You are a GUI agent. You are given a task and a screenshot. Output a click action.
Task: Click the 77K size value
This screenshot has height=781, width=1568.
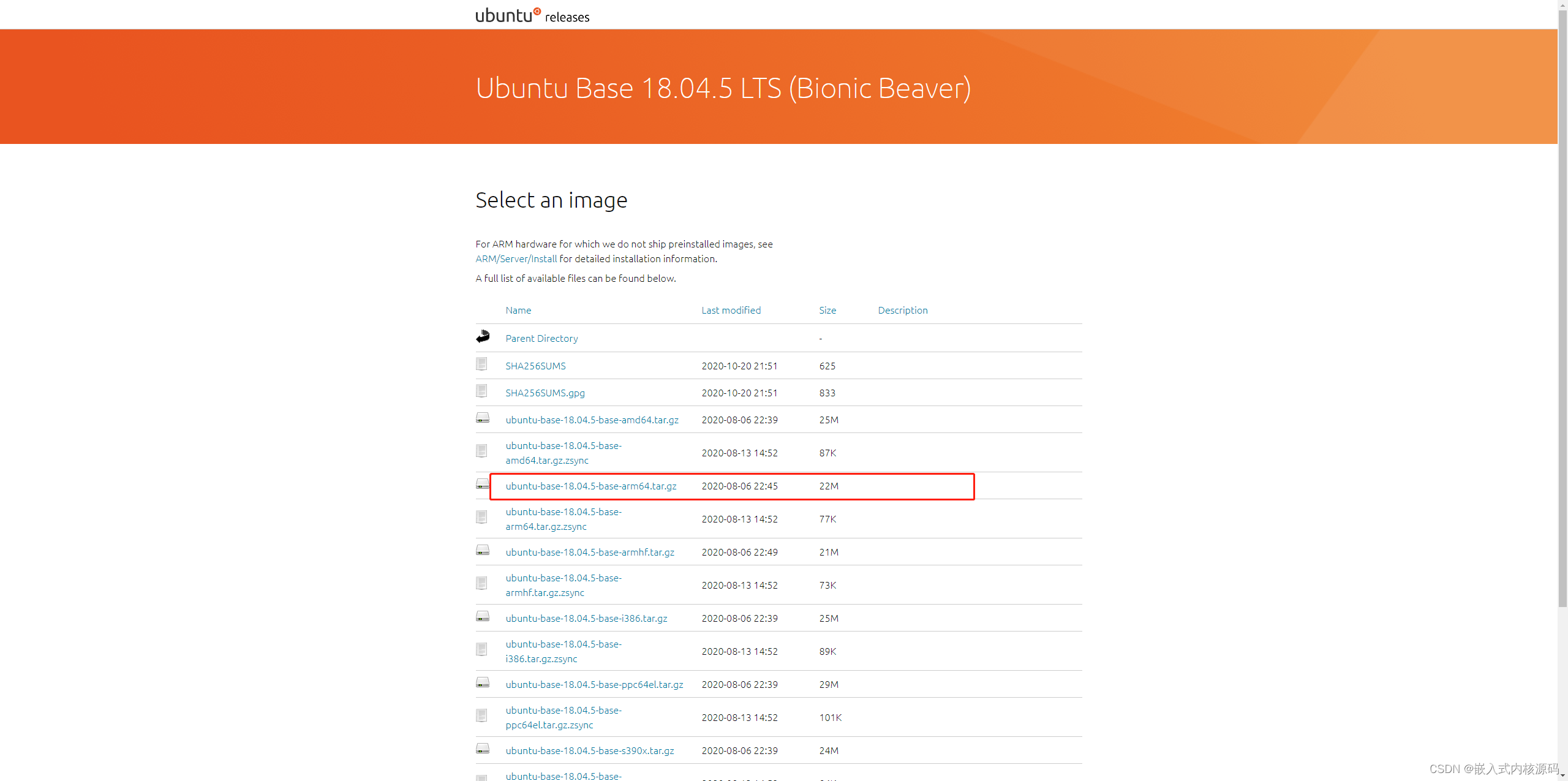click(827, 519)
